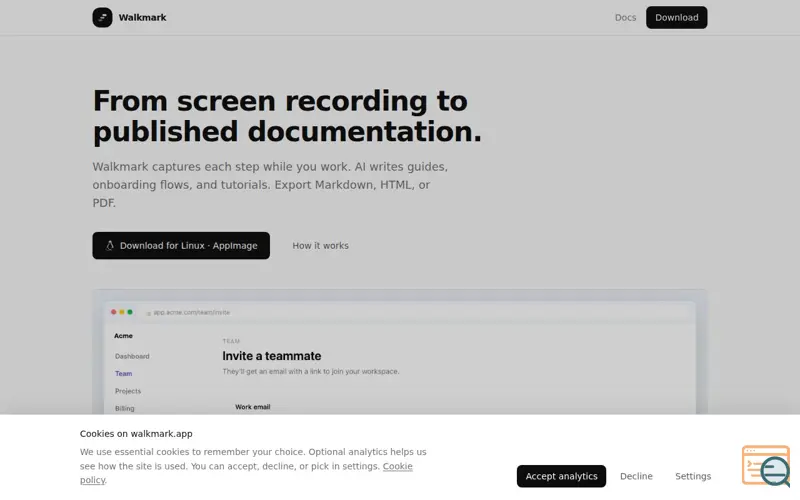Click the Acme workspace name

(123, 336)
